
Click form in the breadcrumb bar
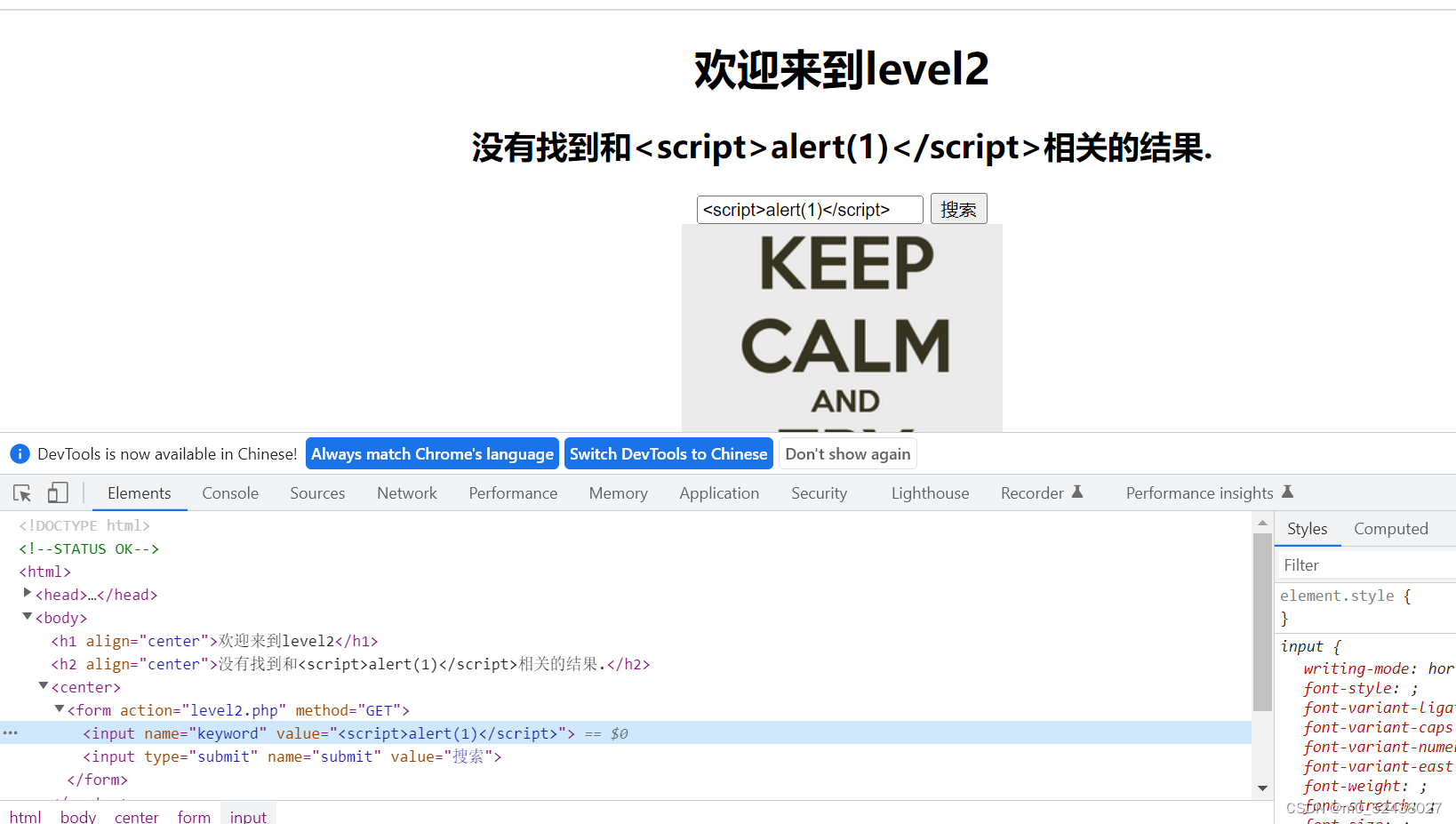(x=194, y=816)
